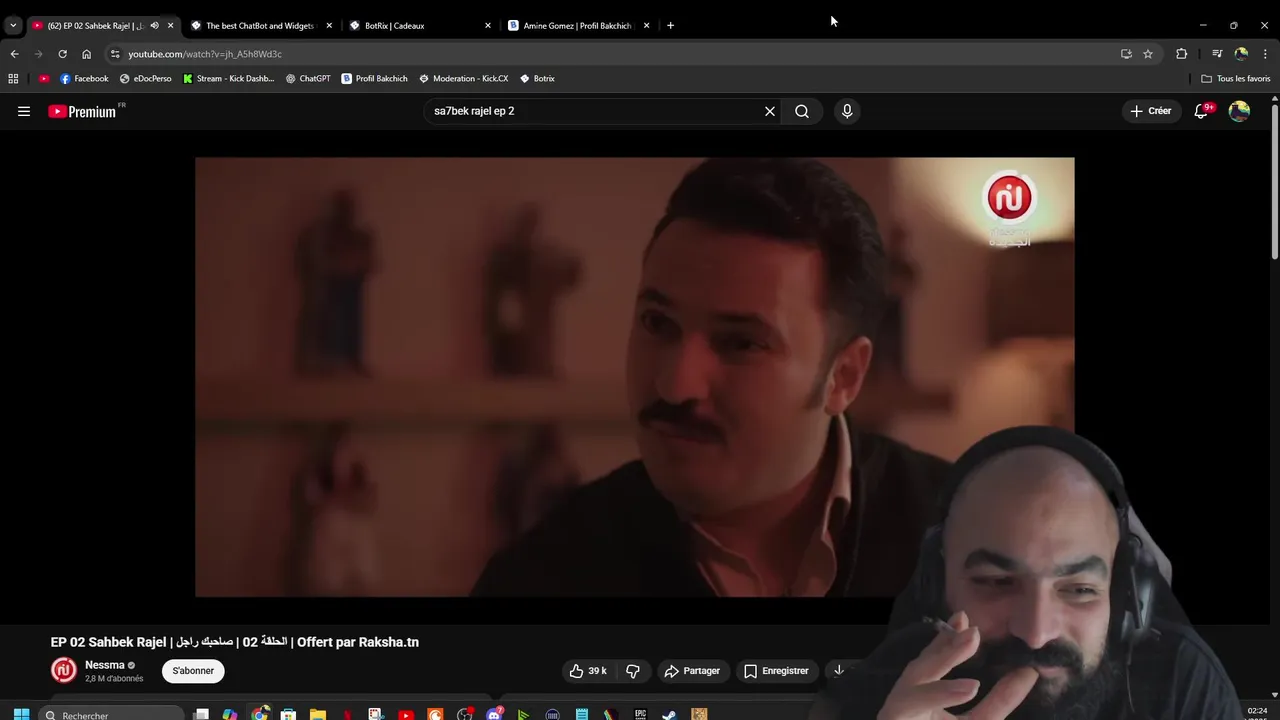The width and height of the screenshot is (1280, 720).
Task: Click the taskbar Rechercher search box
Action: coord(113,714)
